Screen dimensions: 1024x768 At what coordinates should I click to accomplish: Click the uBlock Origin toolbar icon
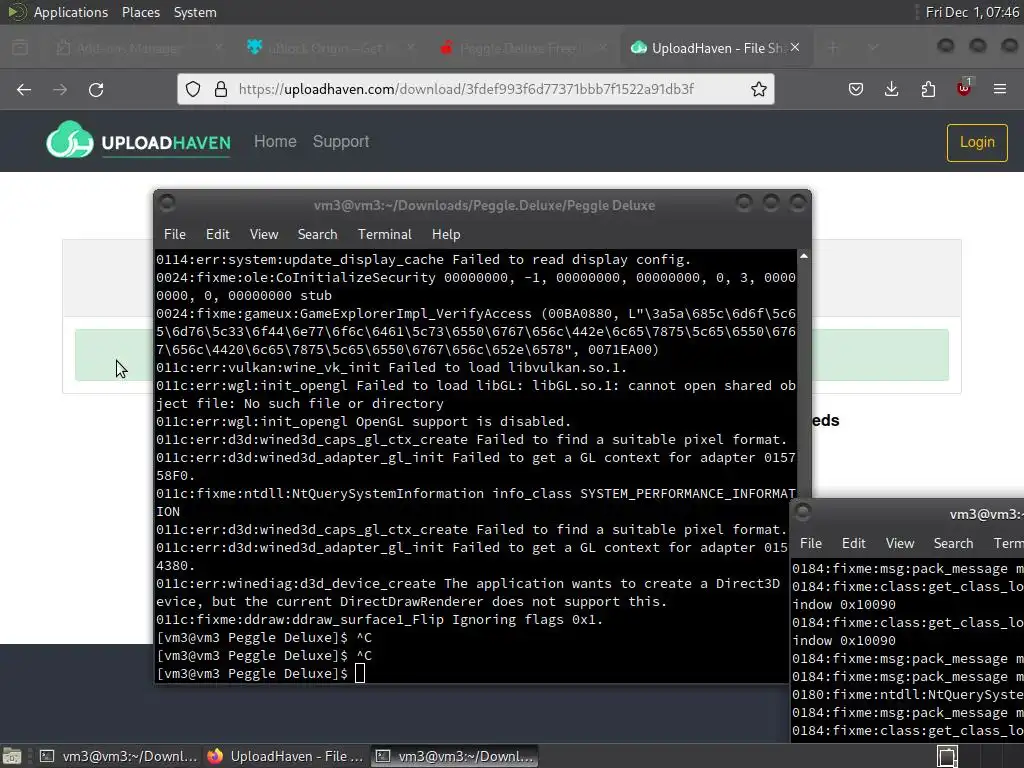[x=964, y=88]
